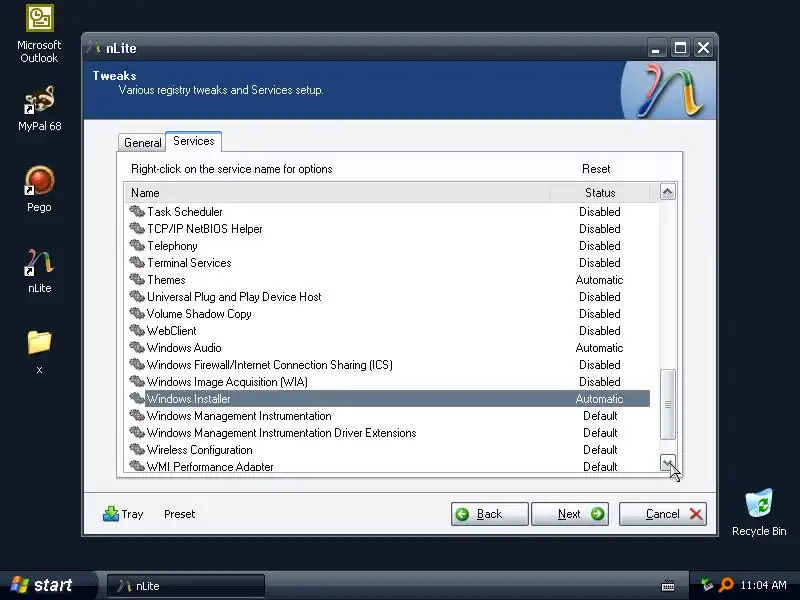Select the Volume Shadow Copy service name
This screenshot has height=600, width=800.
point(199,314)
